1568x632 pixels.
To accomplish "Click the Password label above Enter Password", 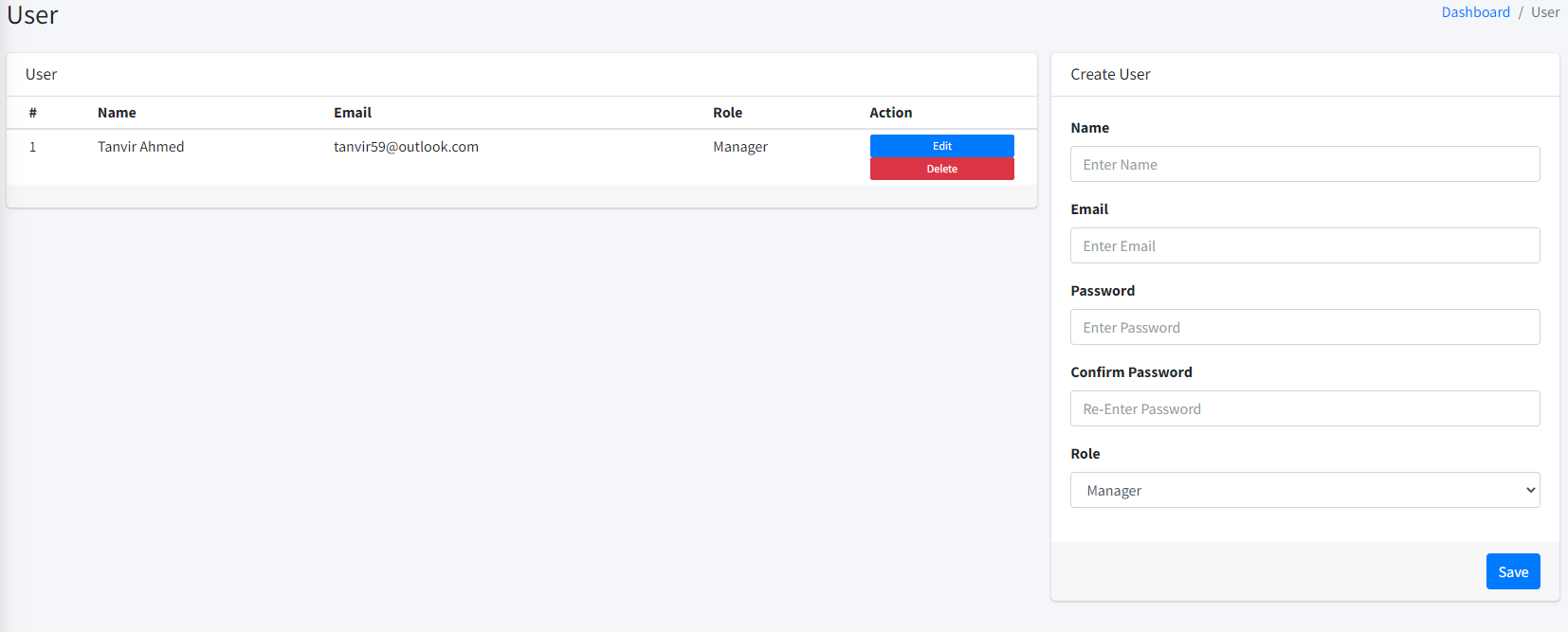I will [1103, 291].
